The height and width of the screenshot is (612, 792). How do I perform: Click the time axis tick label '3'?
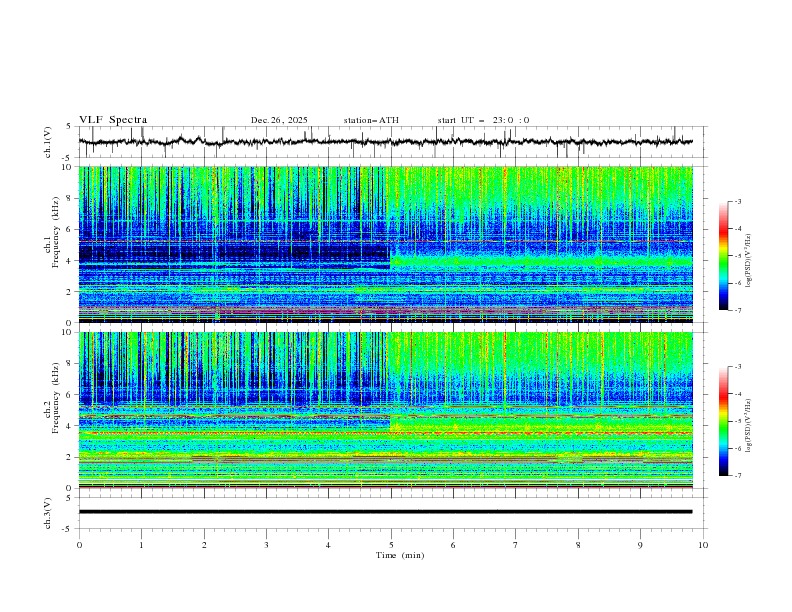266,545
